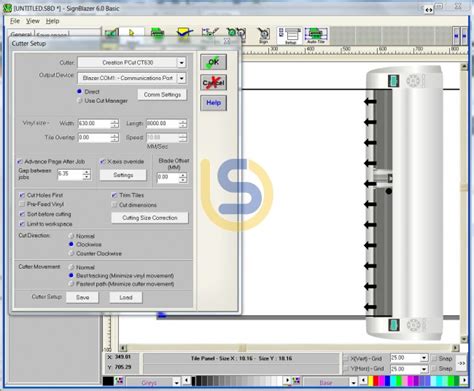
Task: Open the Cutter model dropdown
Action: 181,62
